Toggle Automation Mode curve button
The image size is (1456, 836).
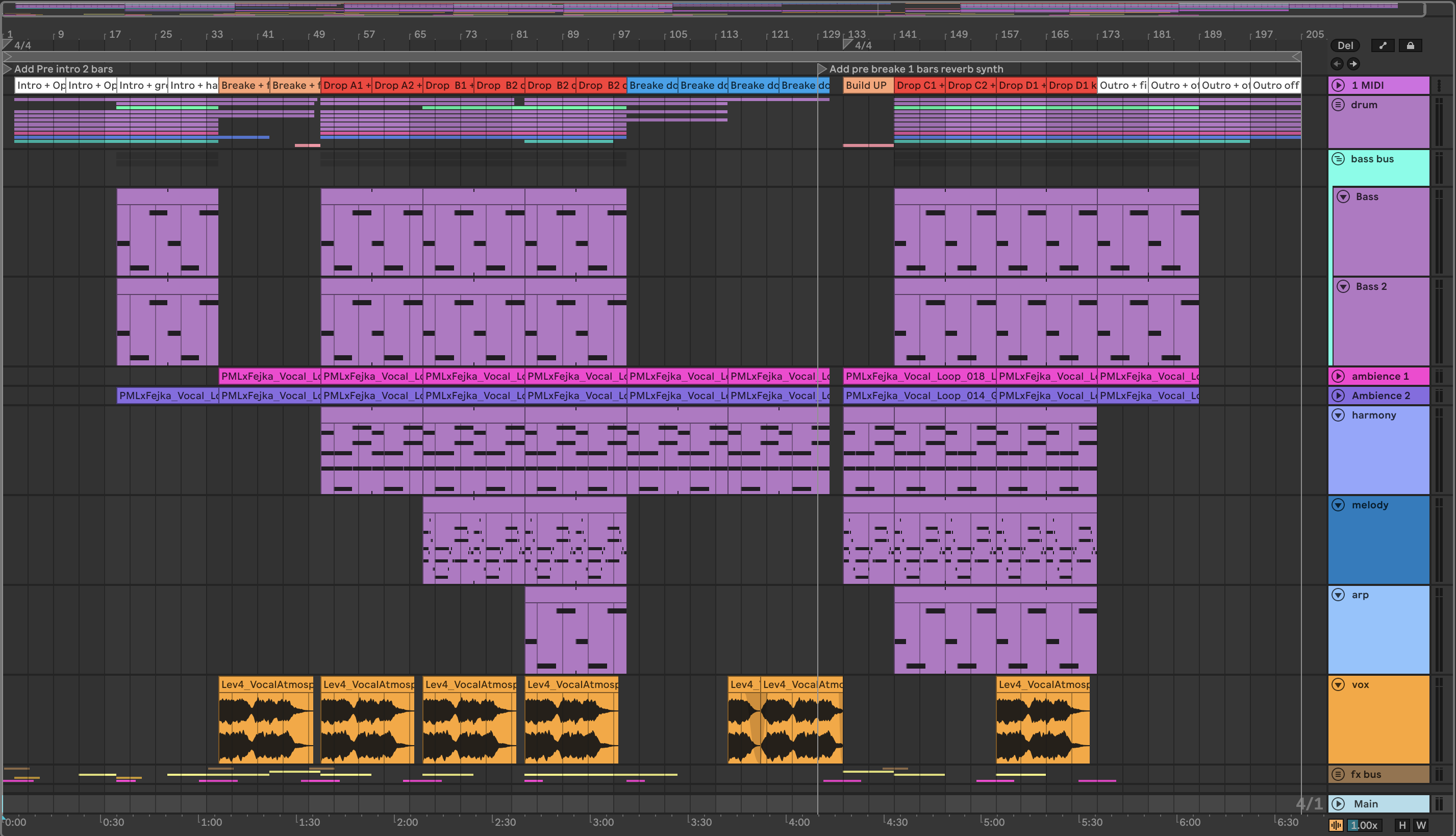point(1383,45)
